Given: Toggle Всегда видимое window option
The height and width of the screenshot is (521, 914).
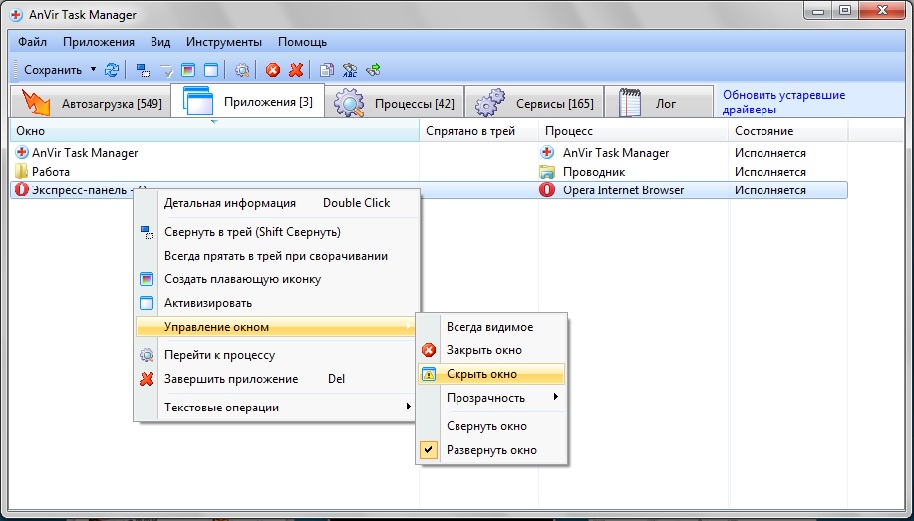Looking at the screenshot, I should coord(493,327).
